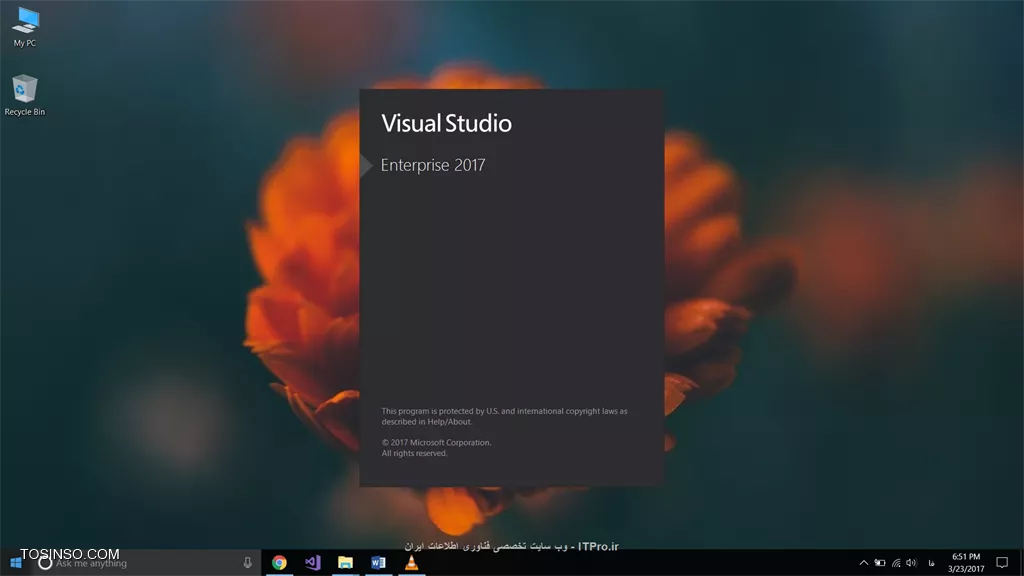This screenshot has height=576, width=1024.
Task: Open the Windows Start menu
Action: tap(16, 563)
